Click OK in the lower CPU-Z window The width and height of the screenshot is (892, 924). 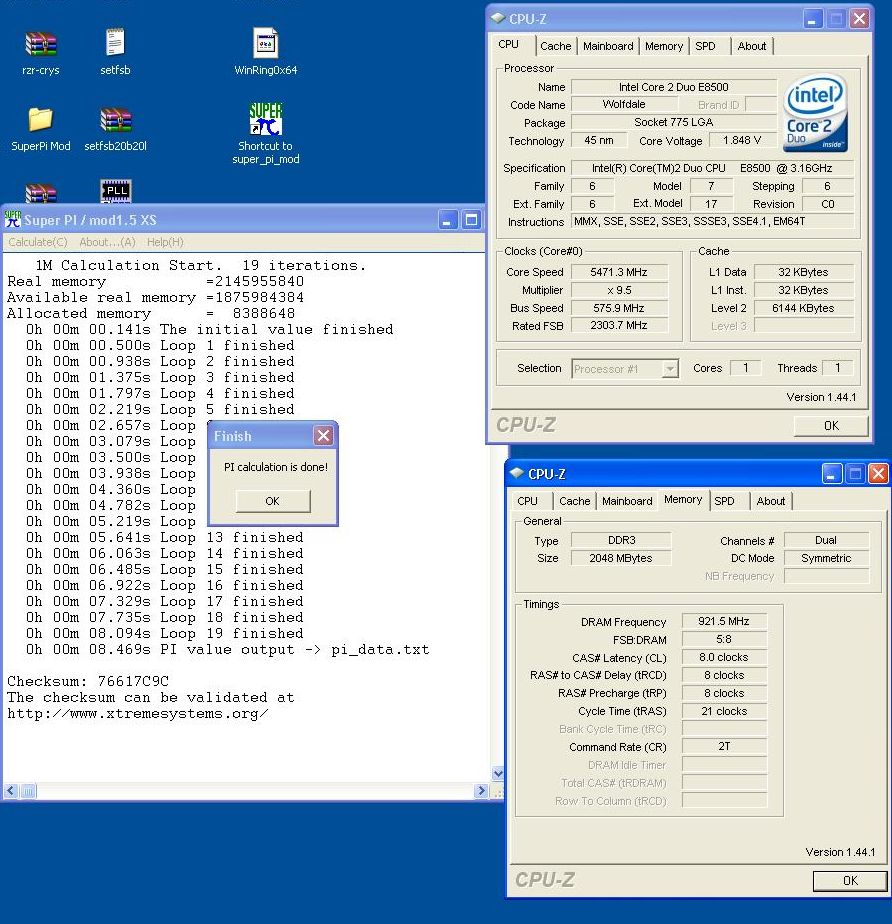click(850, 880)
